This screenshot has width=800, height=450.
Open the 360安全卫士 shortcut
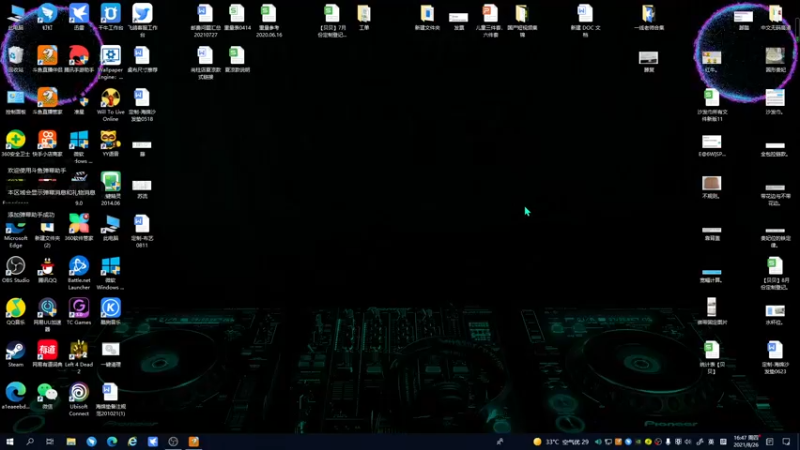pyautogui.click(x=16, y=143)
